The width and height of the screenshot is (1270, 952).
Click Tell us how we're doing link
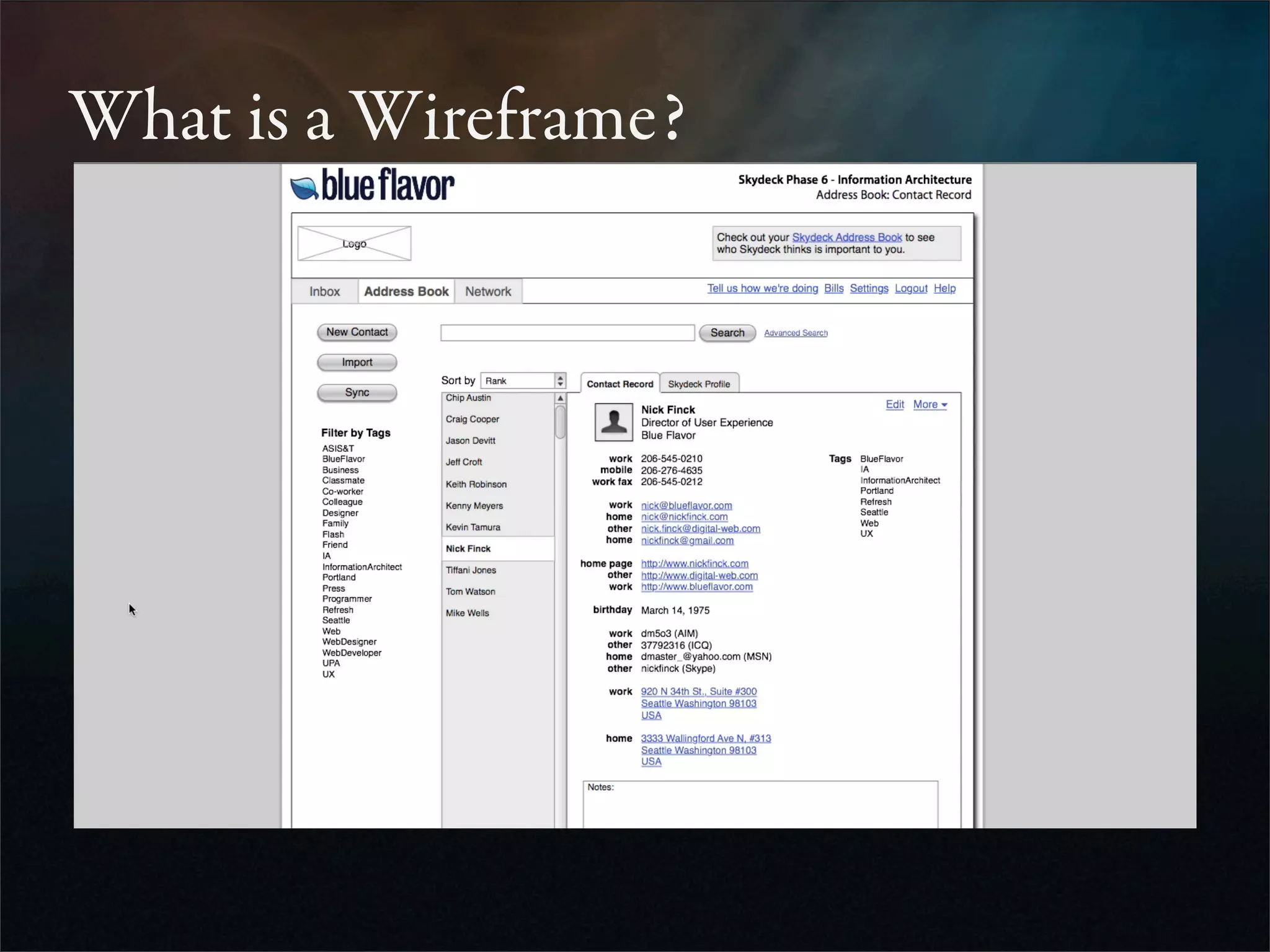click(762, 288)
